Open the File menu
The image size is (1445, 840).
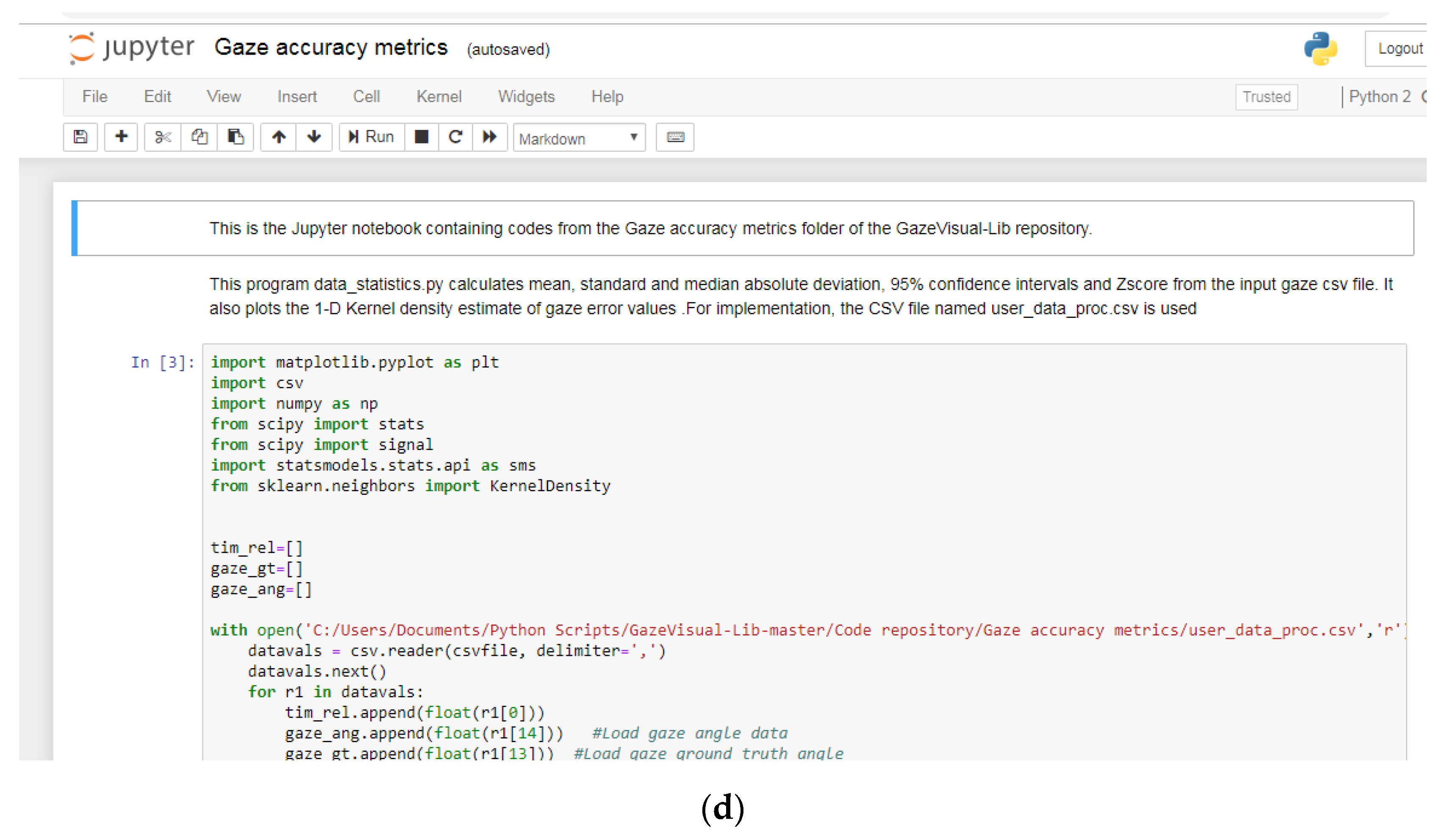click(x=94, y=96)
